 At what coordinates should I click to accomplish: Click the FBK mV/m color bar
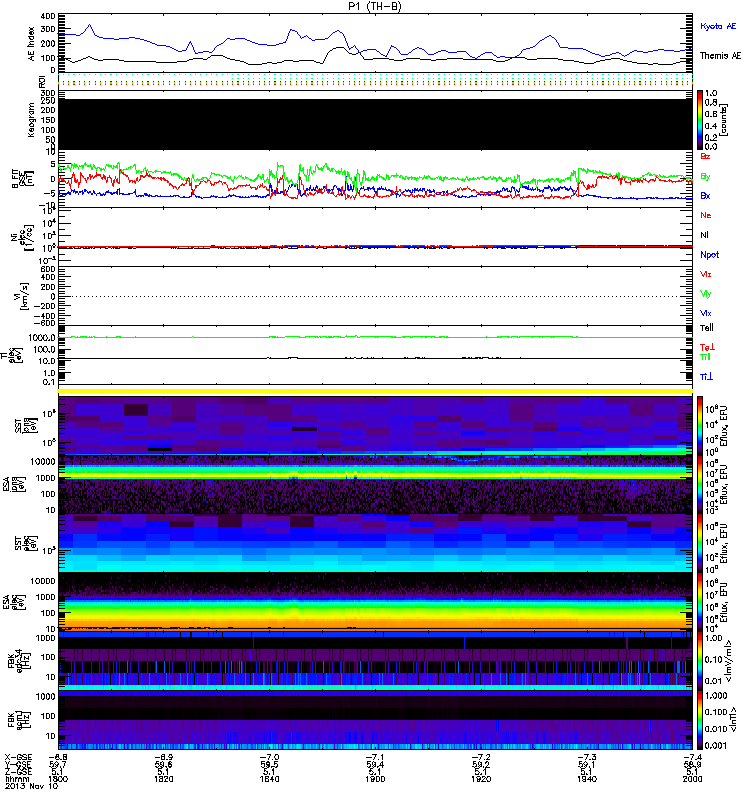pos(700,661)
